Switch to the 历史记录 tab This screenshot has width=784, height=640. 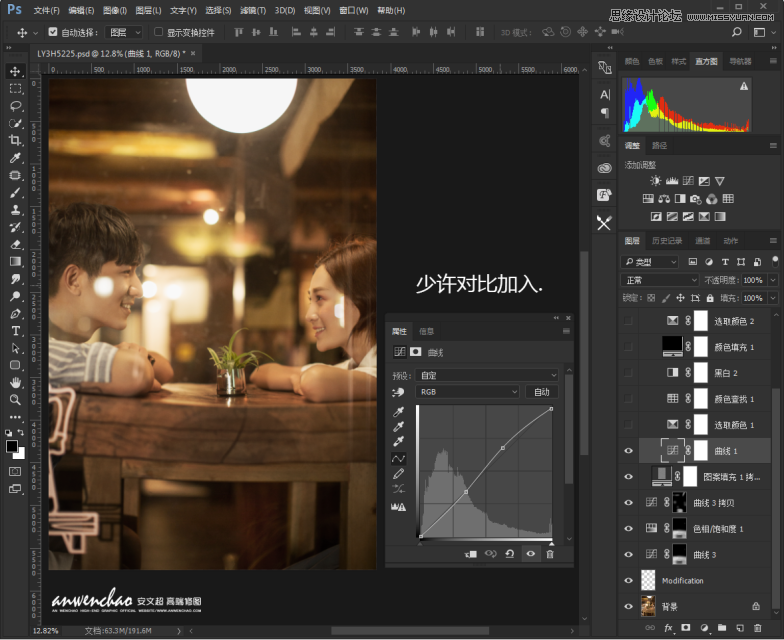667,241
